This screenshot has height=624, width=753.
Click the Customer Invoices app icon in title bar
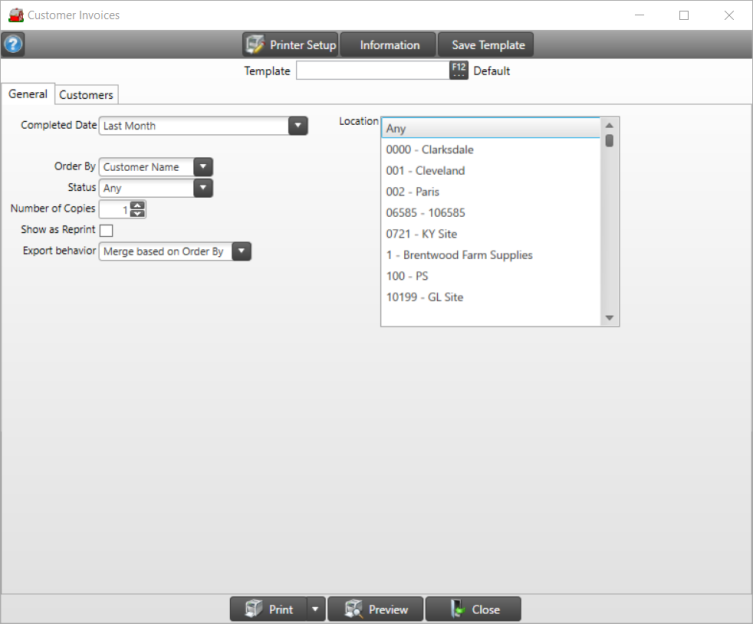14,15
